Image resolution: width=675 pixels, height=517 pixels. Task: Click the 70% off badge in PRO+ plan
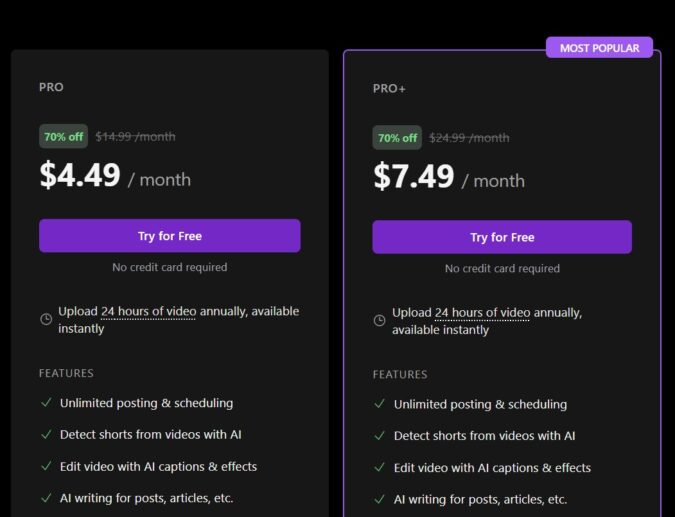397,138
